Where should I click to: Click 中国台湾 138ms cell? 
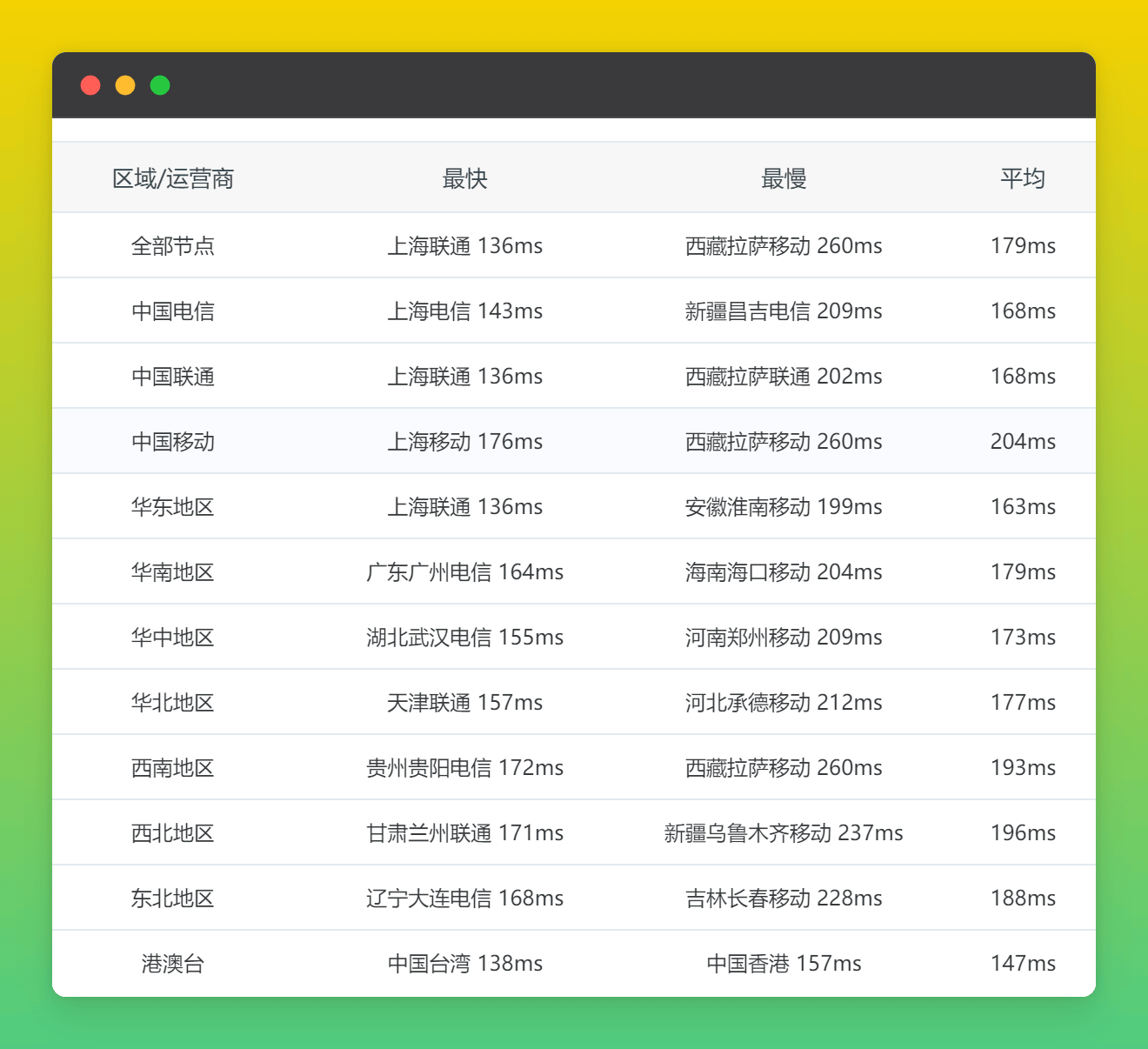[464, 964]
